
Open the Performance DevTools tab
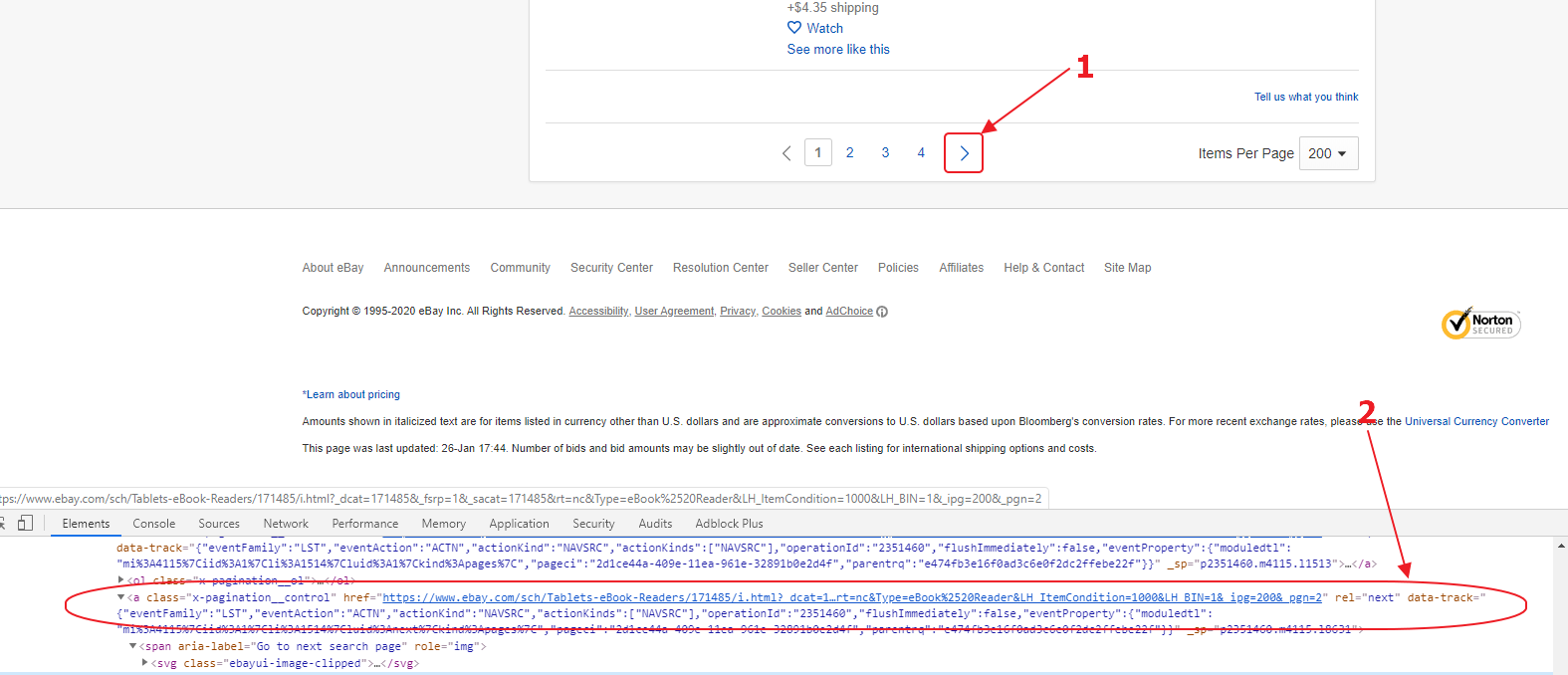(365, 524)
